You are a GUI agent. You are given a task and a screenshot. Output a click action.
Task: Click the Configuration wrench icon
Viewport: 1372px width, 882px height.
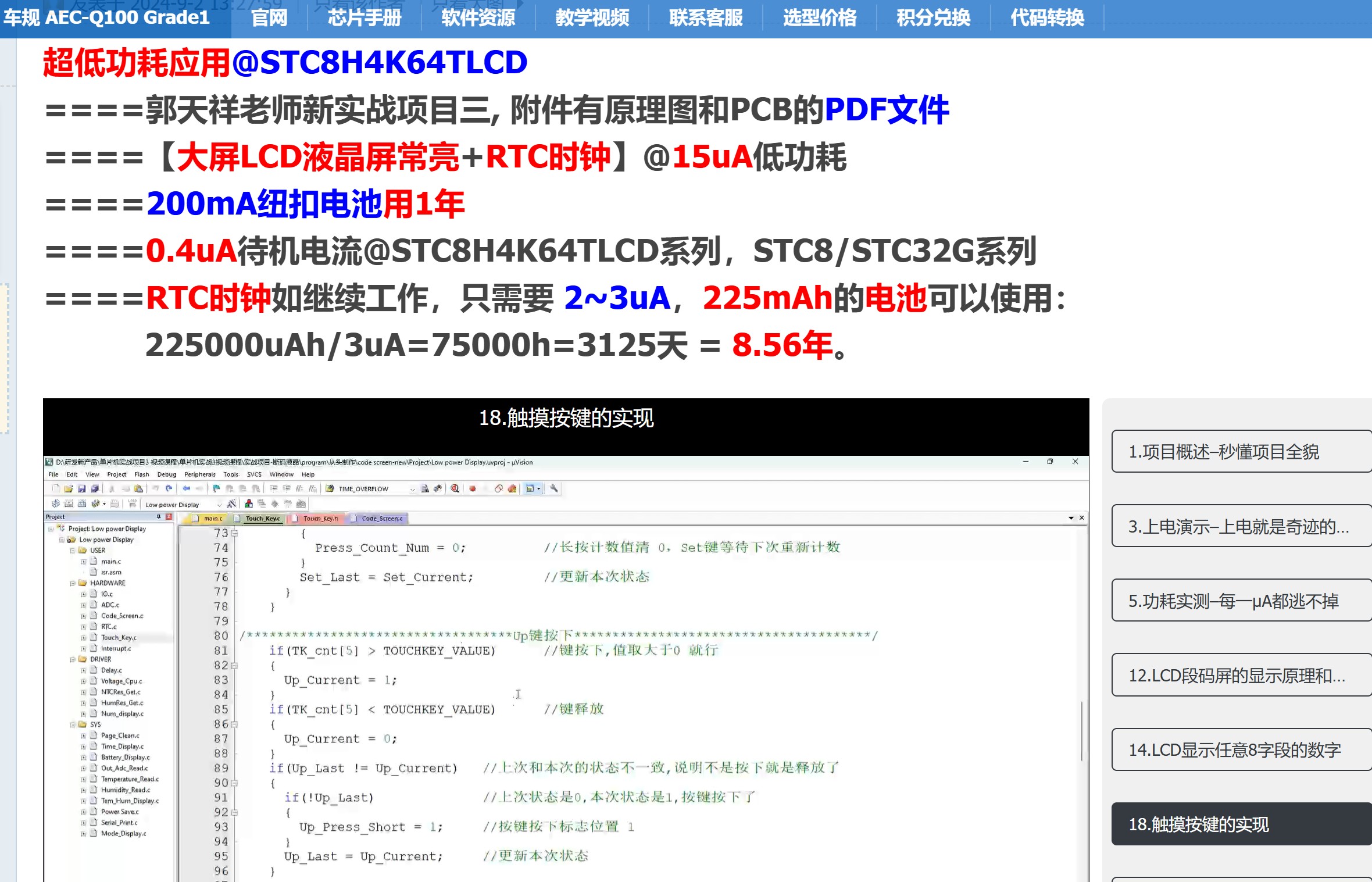click(553, 488)
